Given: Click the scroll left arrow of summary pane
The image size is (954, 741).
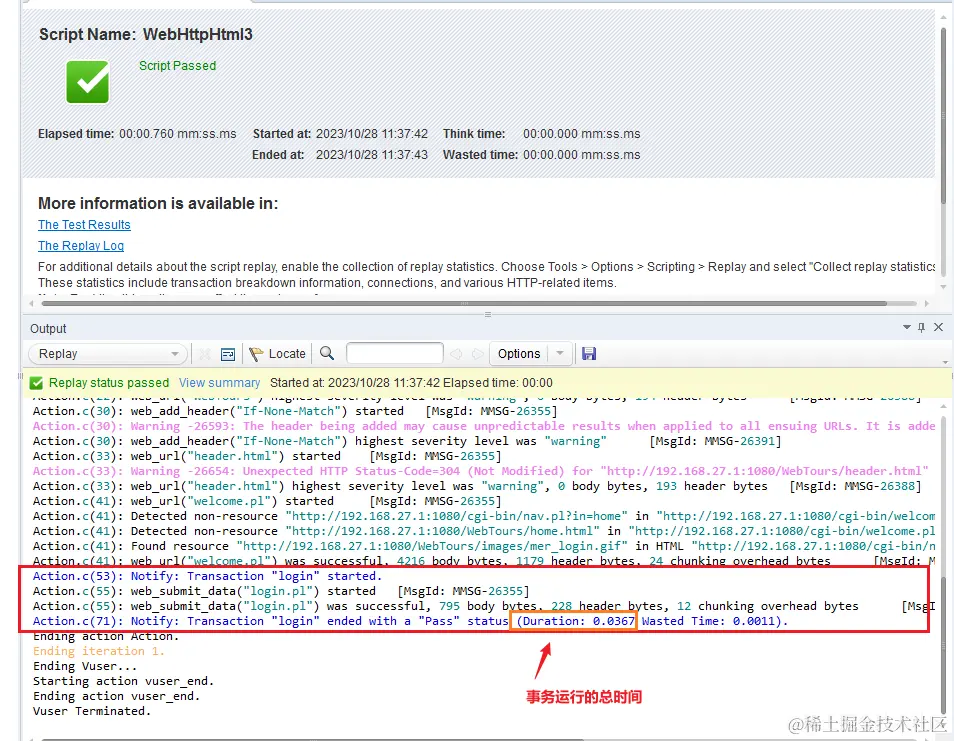Looking at the screenshot, I should tap(31, 303).
